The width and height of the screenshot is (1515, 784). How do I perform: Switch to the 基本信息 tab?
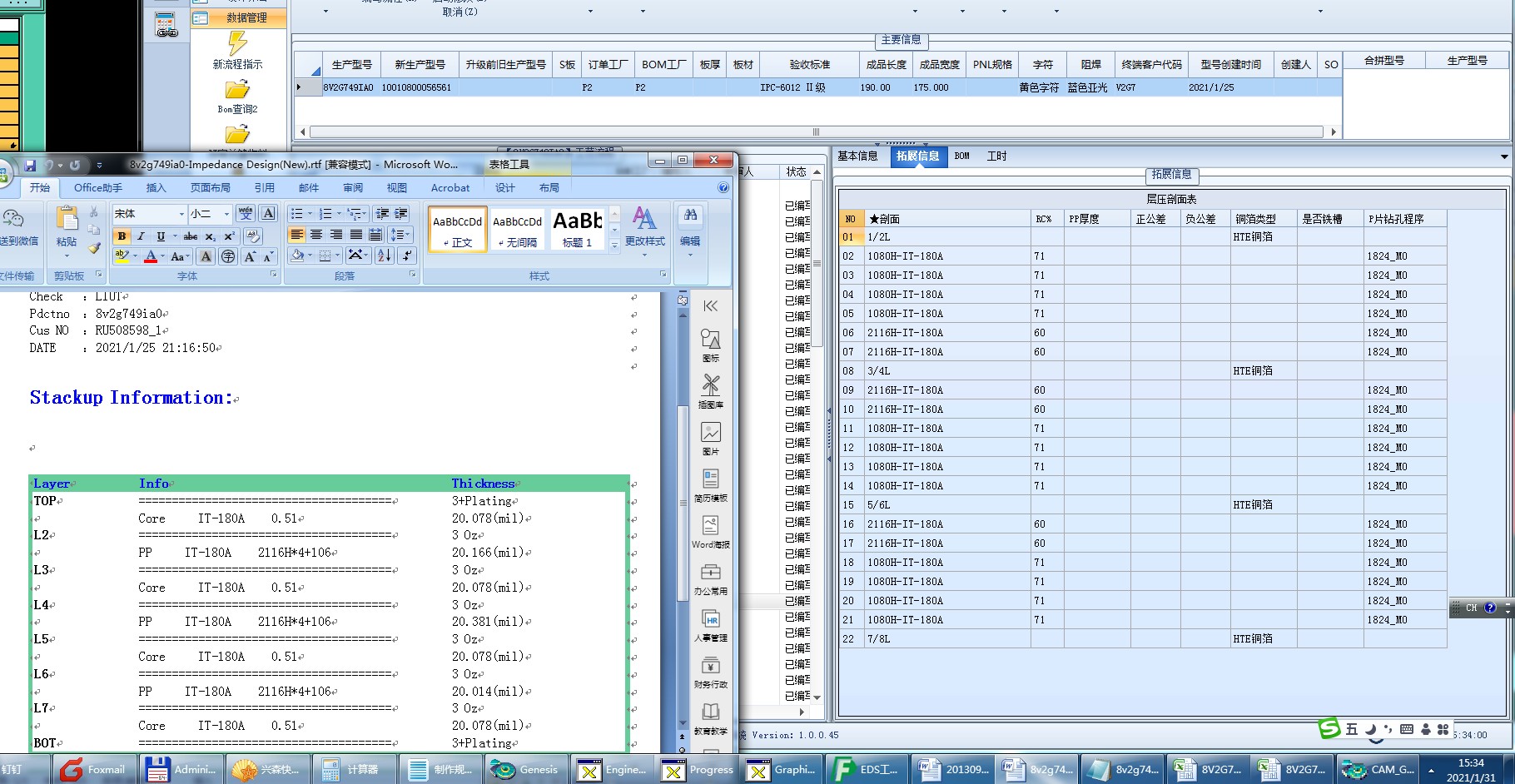point(857,156)
